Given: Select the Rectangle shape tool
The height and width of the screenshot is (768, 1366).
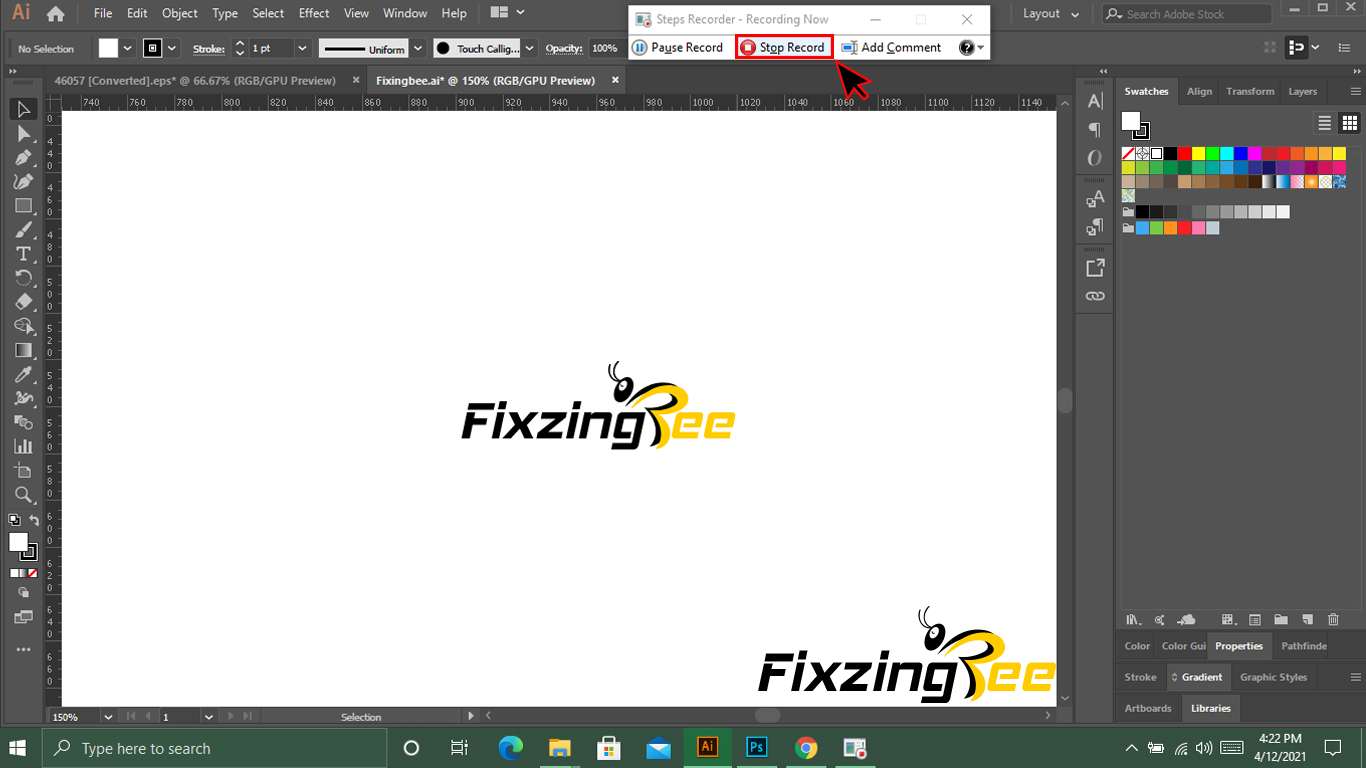Looking at the screenshot, I should pyautogui.click(x=24, y=206).
